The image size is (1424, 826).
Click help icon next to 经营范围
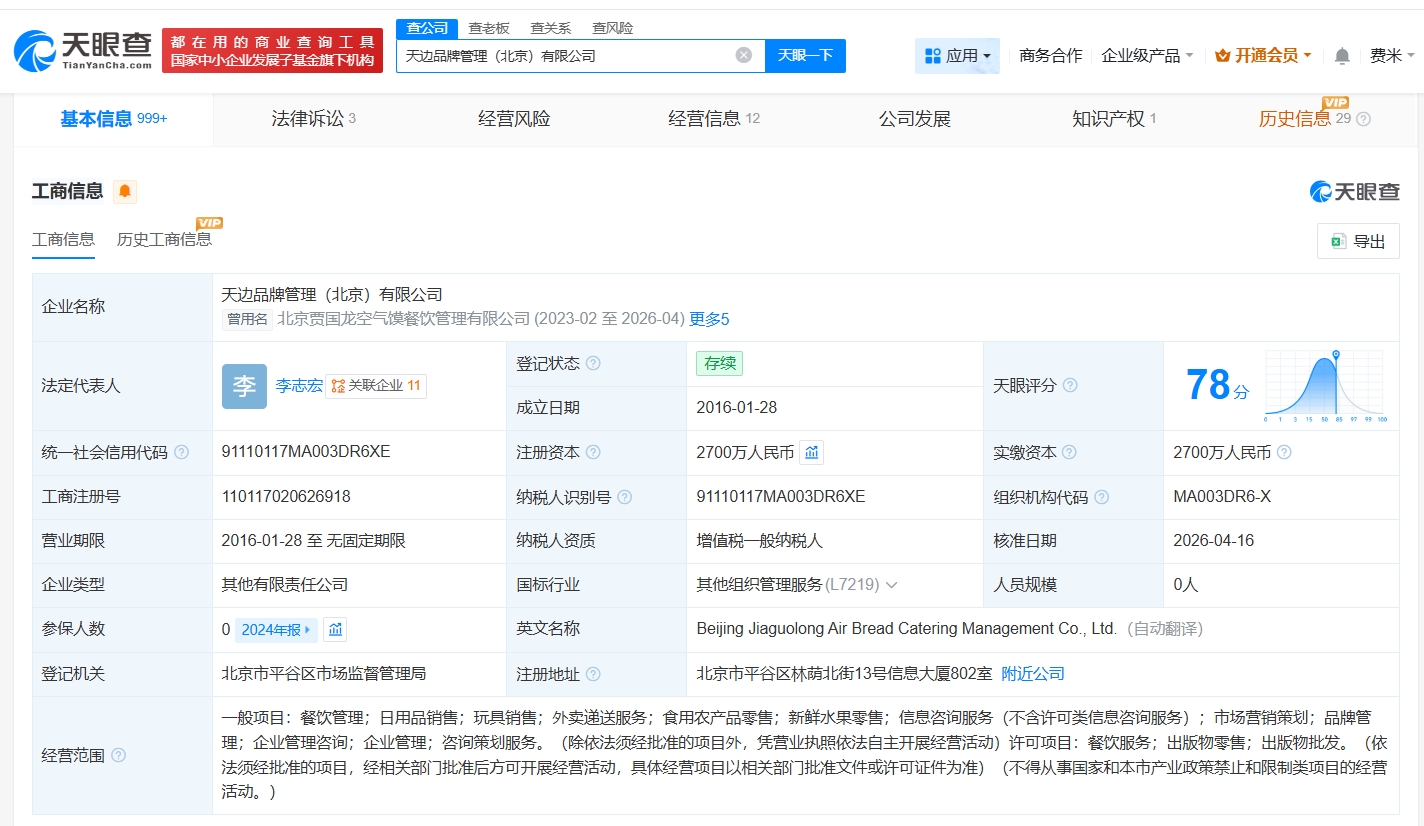(x=119, y=755)
